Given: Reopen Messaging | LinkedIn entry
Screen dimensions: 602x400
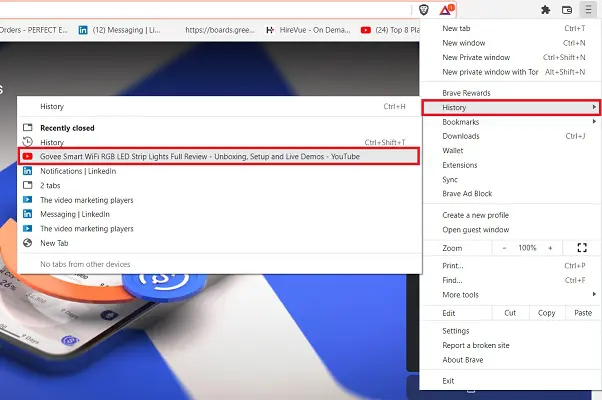Looking at the screenshot, I should 219,214.
